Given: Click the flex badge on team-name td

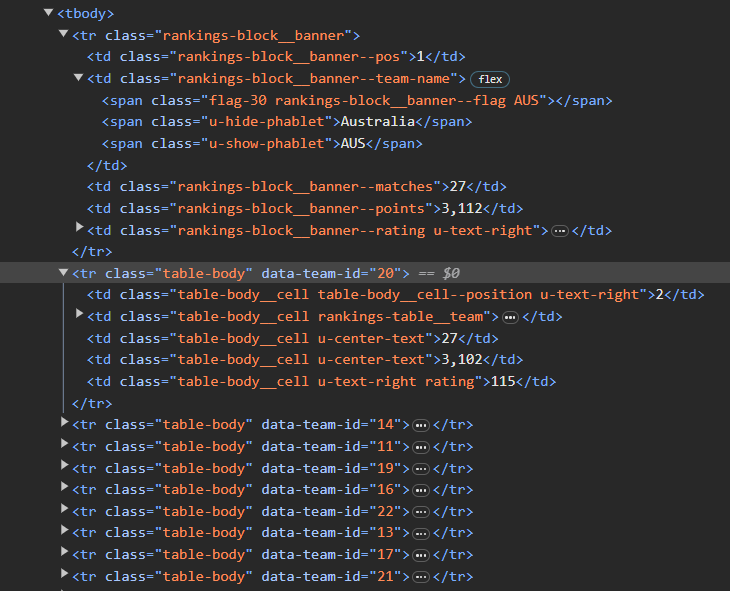Looking at the screenshot, I should click(x=490, y=78).
